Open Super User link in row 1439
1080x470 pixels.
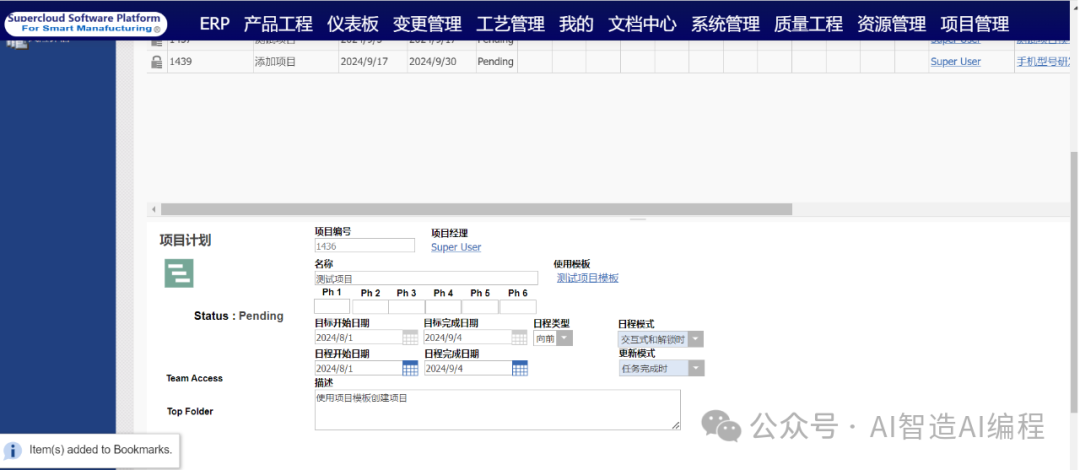coord(955,61)
